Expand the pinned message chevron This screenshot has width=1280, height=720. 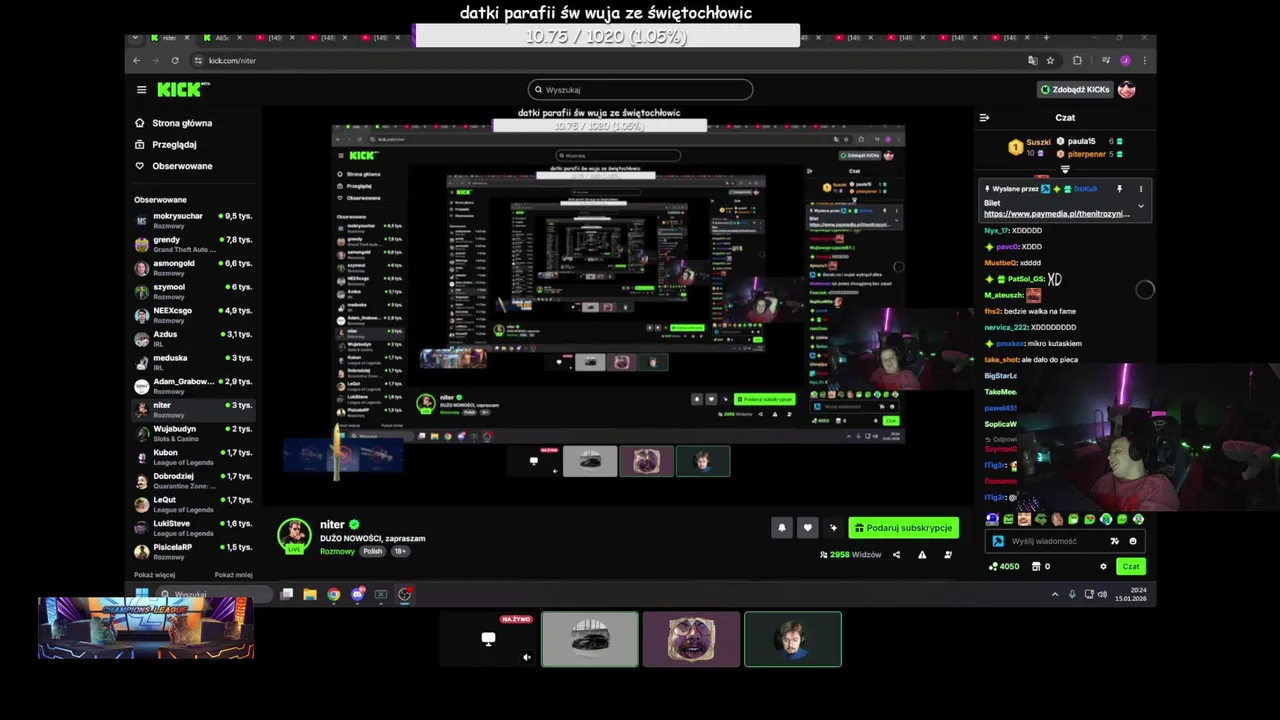pyautogui.click(x=1141, y=206)
